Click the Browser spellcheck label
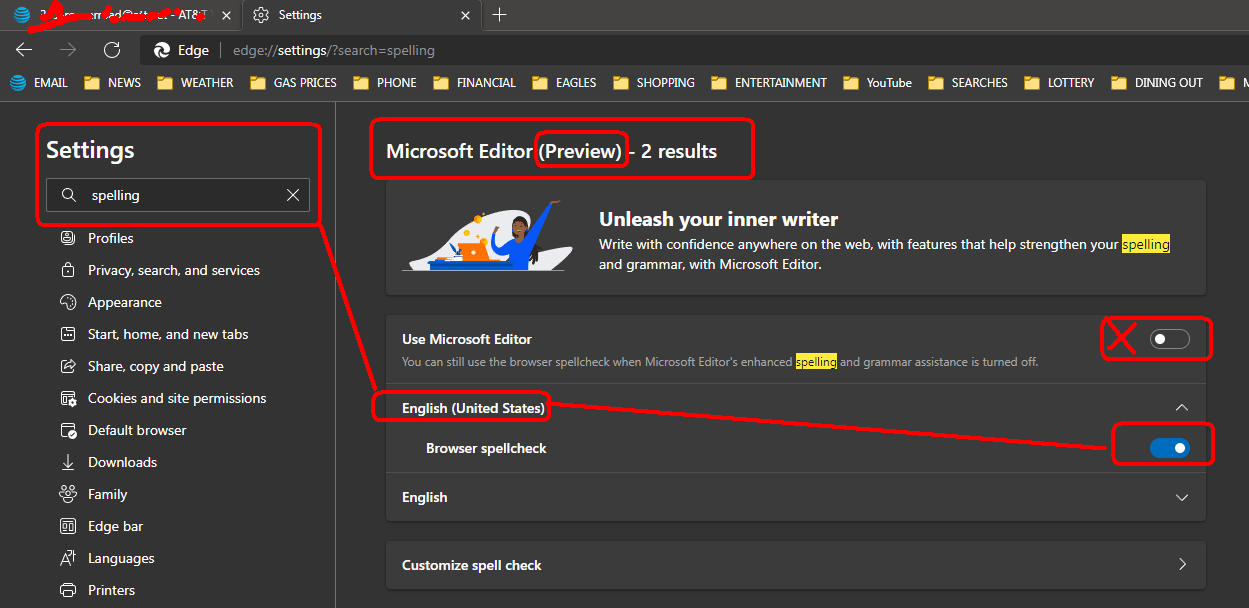 (486, 448)
